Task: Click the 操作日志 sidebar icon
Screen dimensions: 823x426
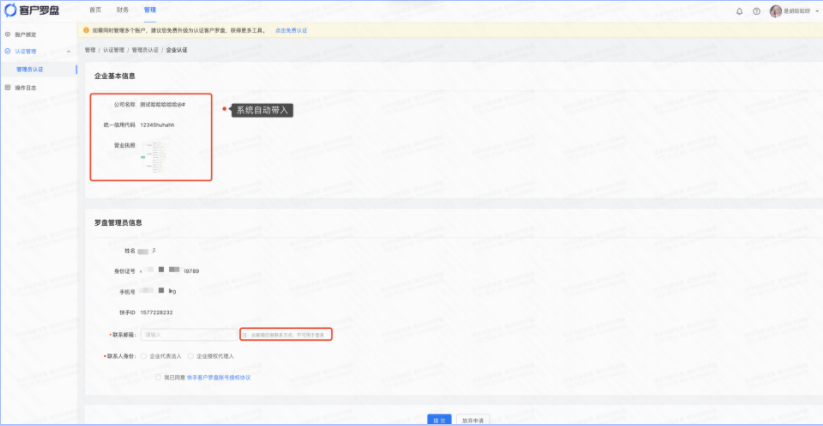Action: (8, 88)
